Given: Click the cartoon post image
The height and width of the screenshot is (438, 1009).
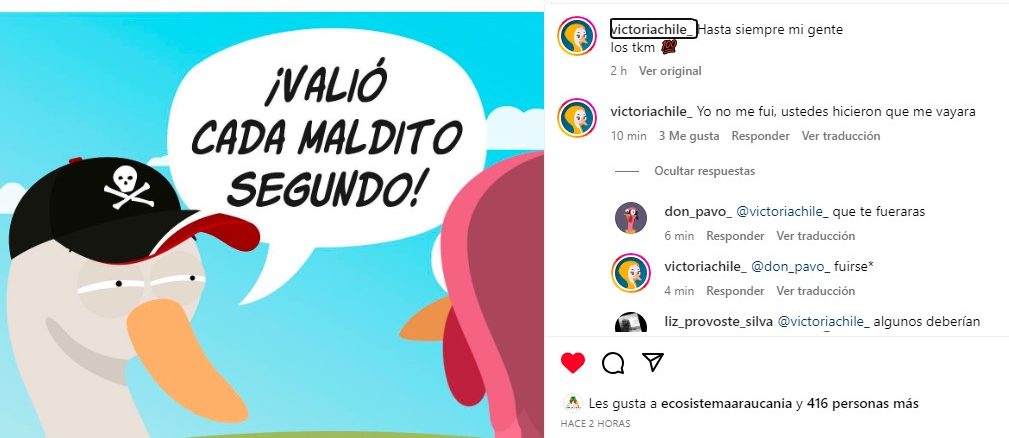Looking at the screenshot, I should (272, 225).
